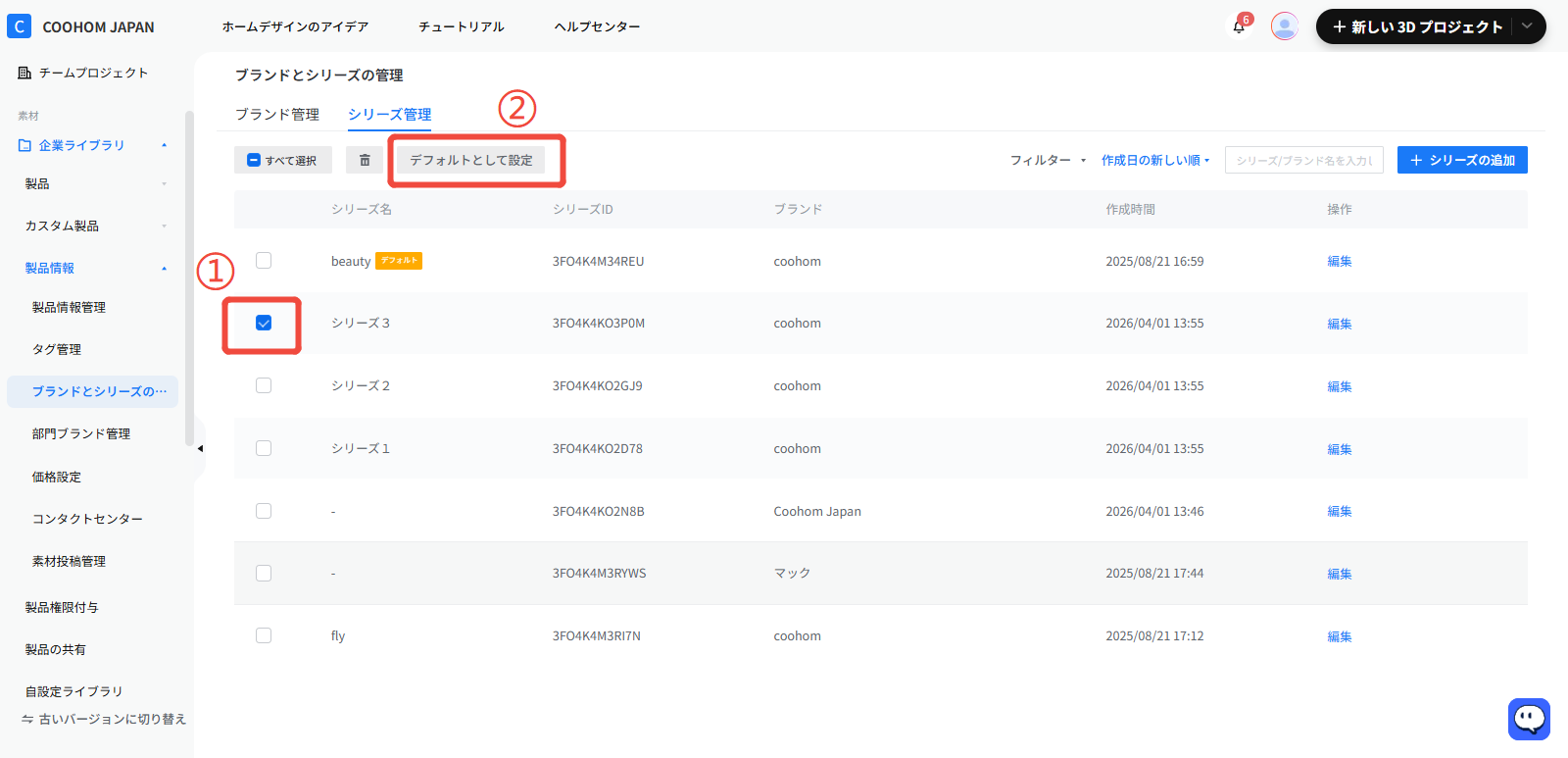Open the ヘルプセンター menu
The width and height of the screenshot is (1568, 758).
point(597,26)
